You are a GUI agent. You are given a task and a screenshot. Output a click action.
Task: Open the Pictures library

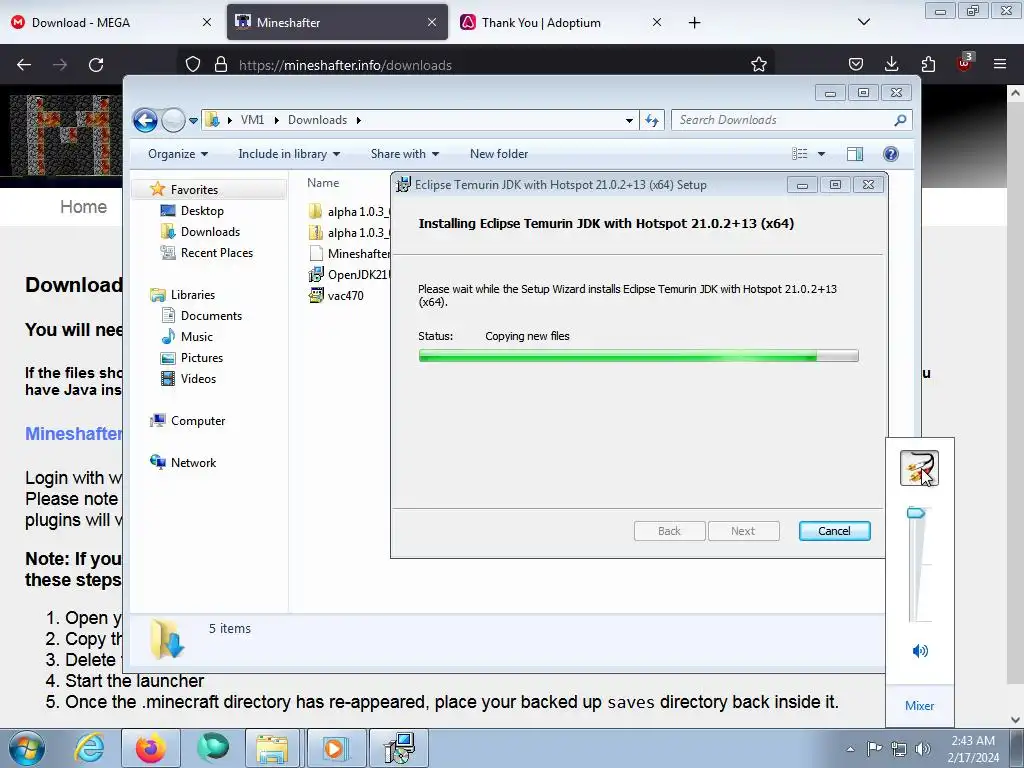coord(202,358)
